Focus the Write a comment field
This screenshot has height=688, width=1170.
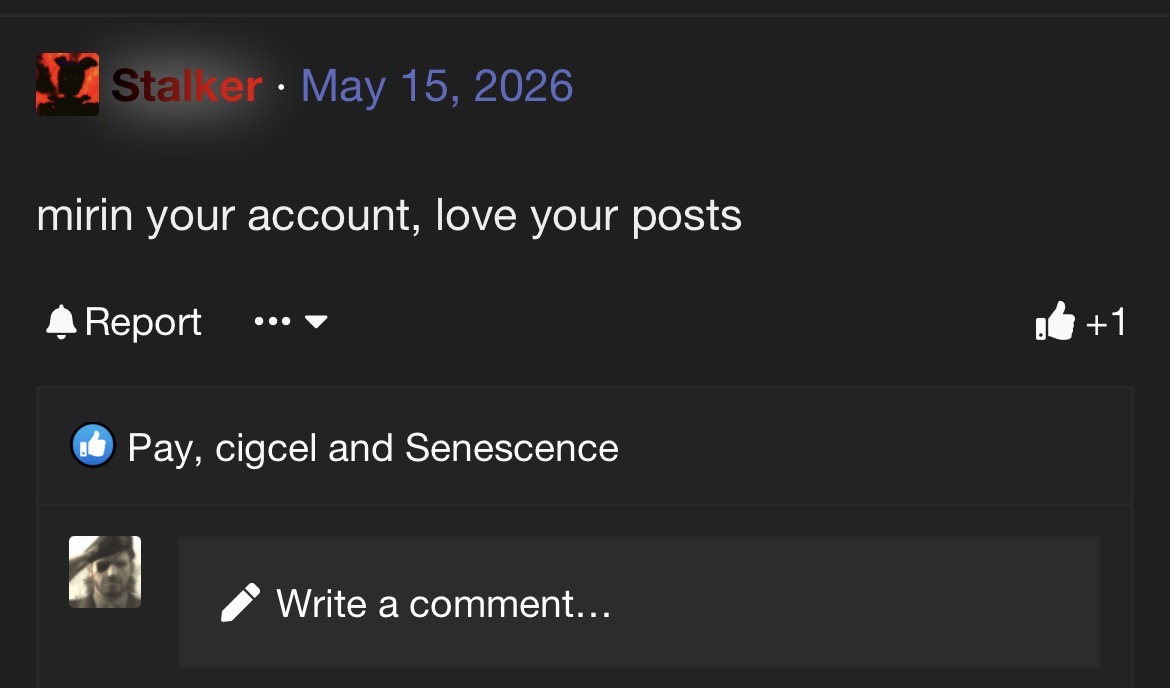coord(639,601)
